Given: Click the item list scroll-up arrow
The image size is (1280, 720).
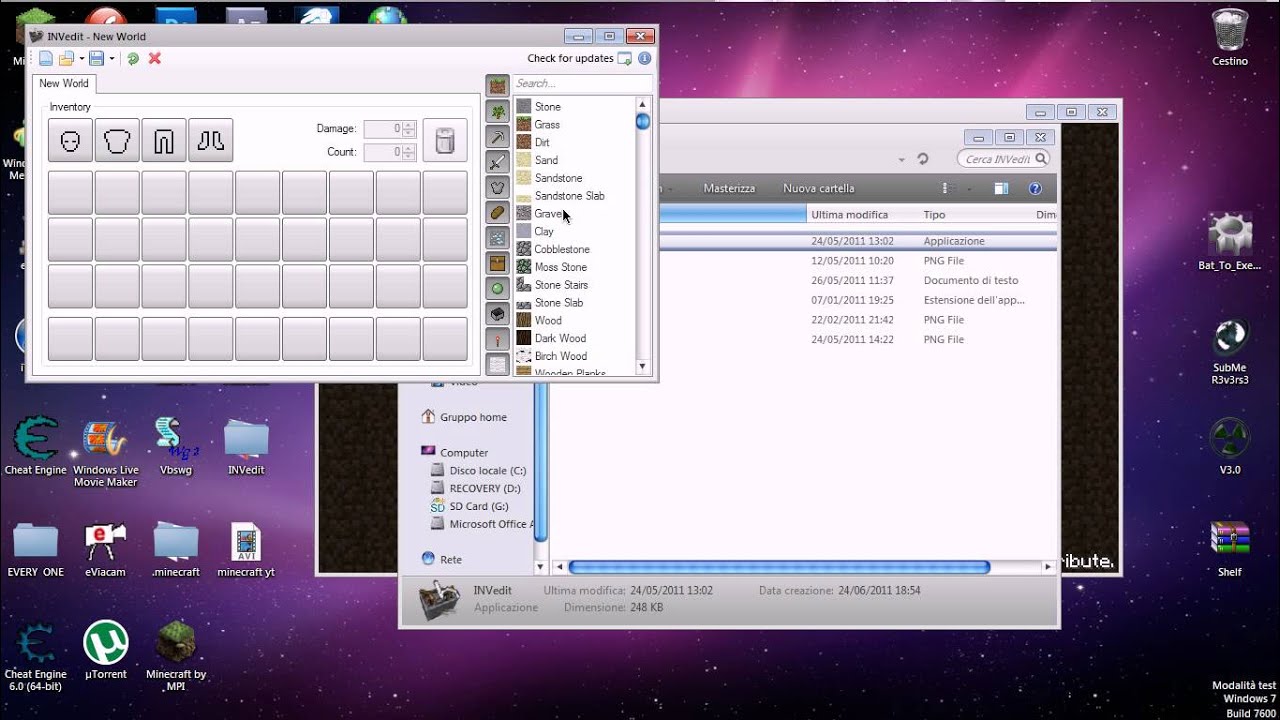Looking at the screenshot, I should [643, 104].
